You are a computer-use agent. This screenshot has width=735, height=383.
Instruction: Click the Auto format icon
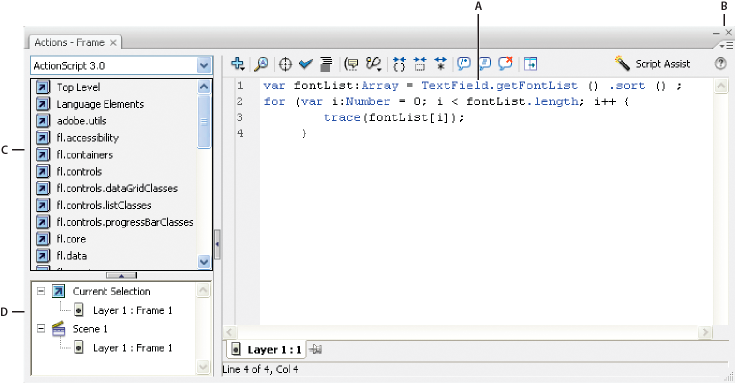click(x=326, y=64)
